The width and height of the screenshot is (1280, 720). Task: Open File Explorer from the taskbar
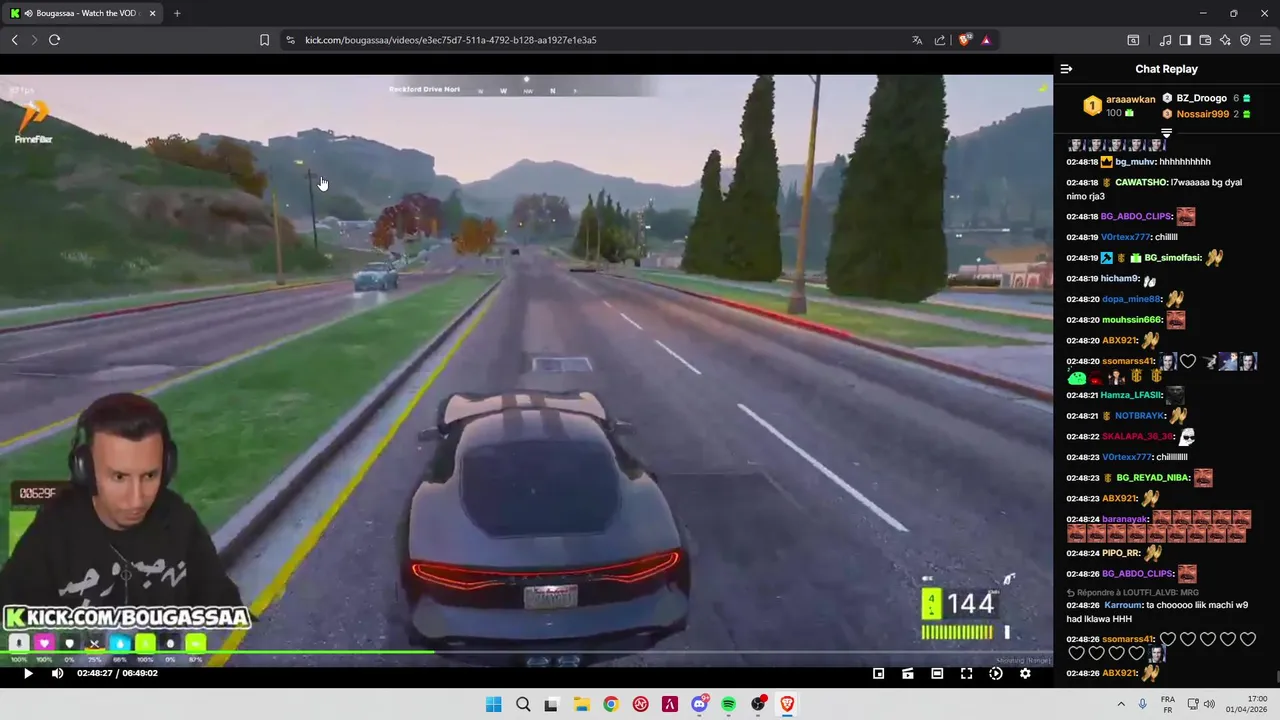[x=581, y=704]
